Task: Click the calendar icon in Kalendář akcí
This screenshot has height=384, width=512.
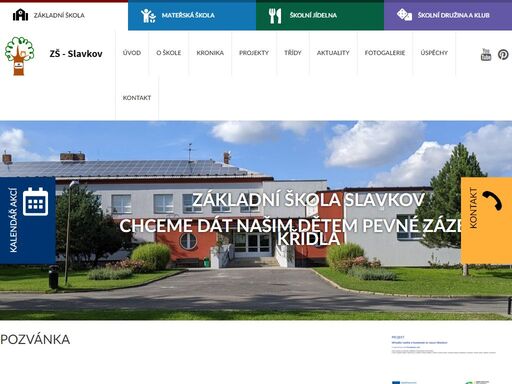Action: (35, 202)
